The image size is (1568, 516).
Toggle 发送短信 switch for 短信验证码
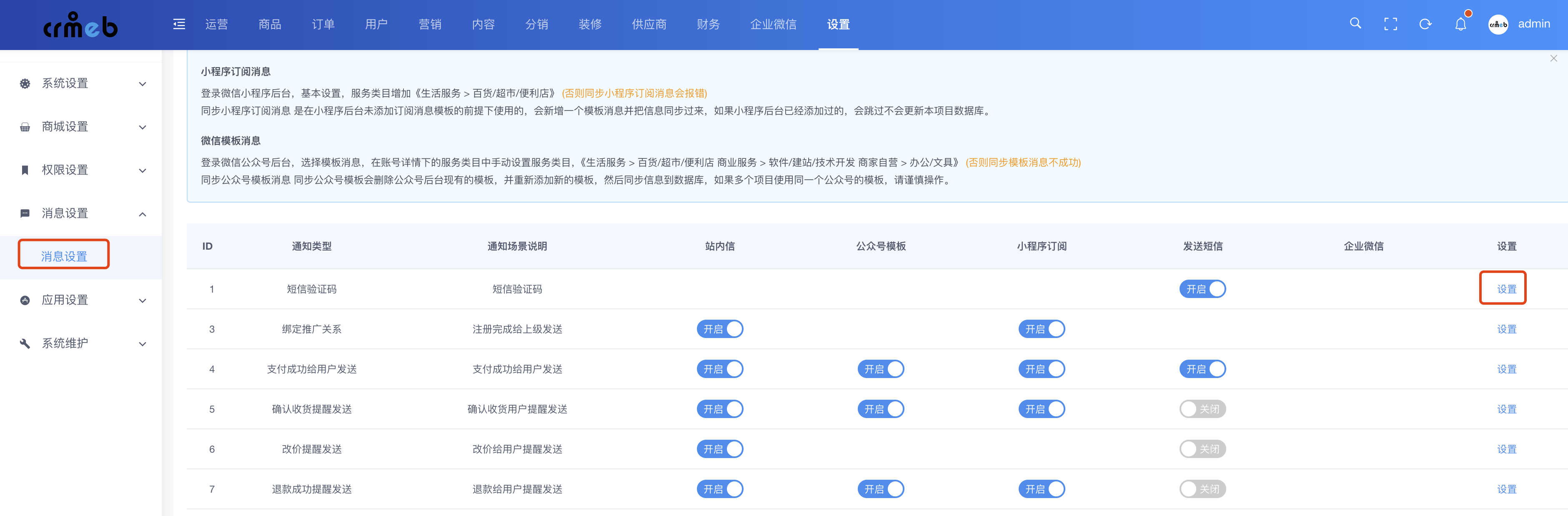(1202, 289)
